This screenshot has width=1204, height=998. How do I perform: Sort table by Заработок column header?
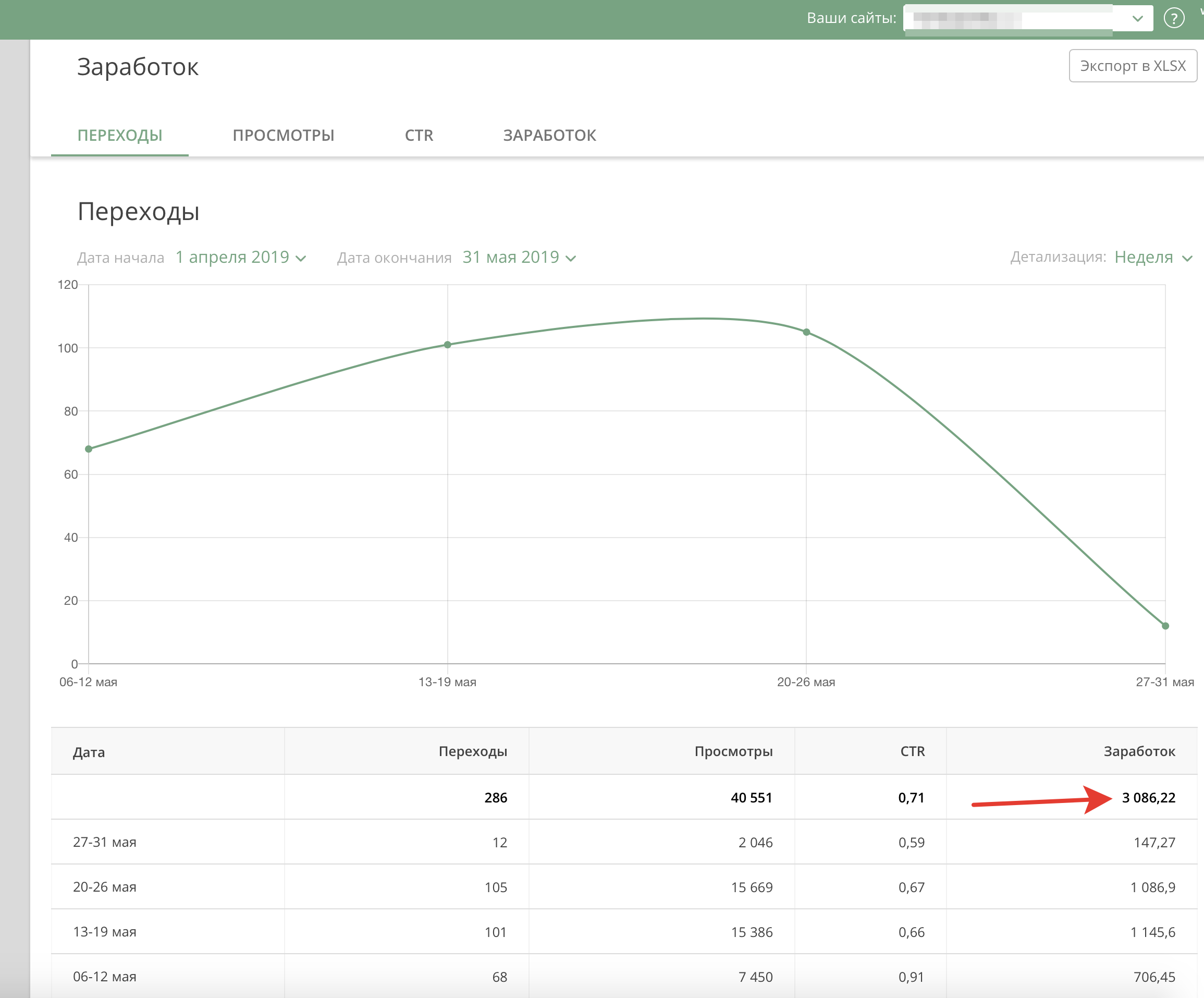coord(1139,751)
